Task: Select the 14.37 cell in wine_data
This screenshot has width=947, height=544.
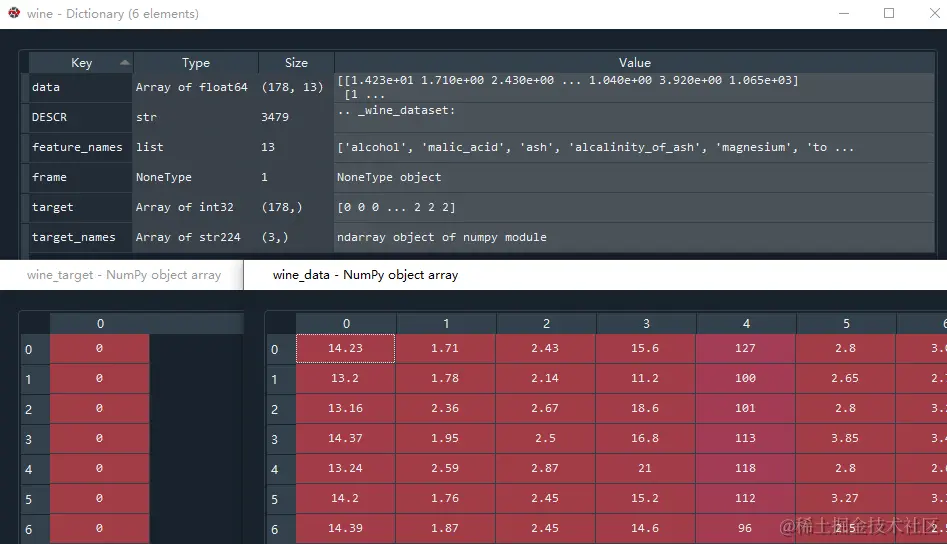Action: 345,439
